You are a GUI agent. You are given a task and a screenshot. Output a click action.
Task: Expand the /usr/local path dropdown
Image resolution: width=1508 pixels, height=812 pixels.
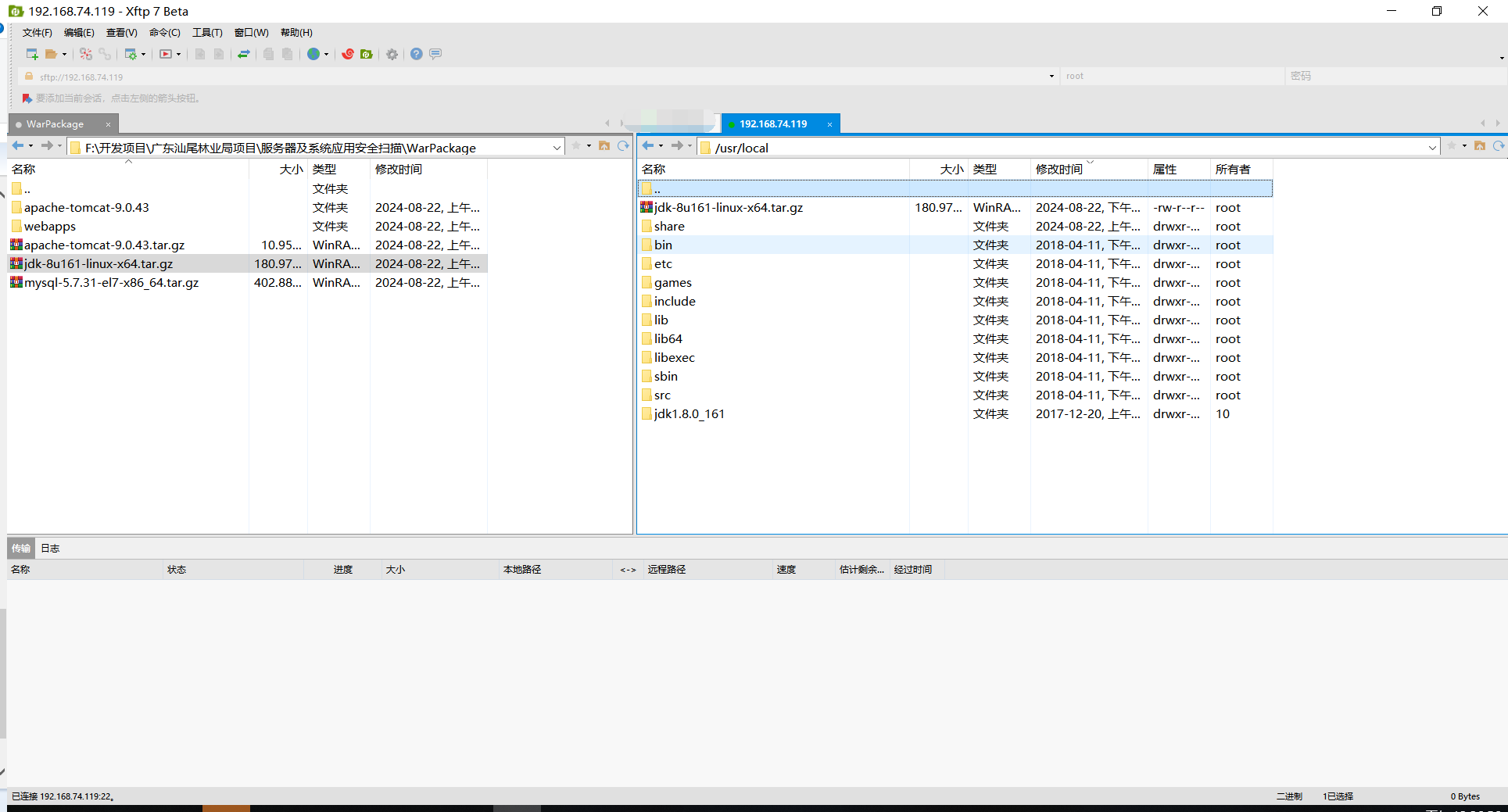click(x=1432, y=148)
